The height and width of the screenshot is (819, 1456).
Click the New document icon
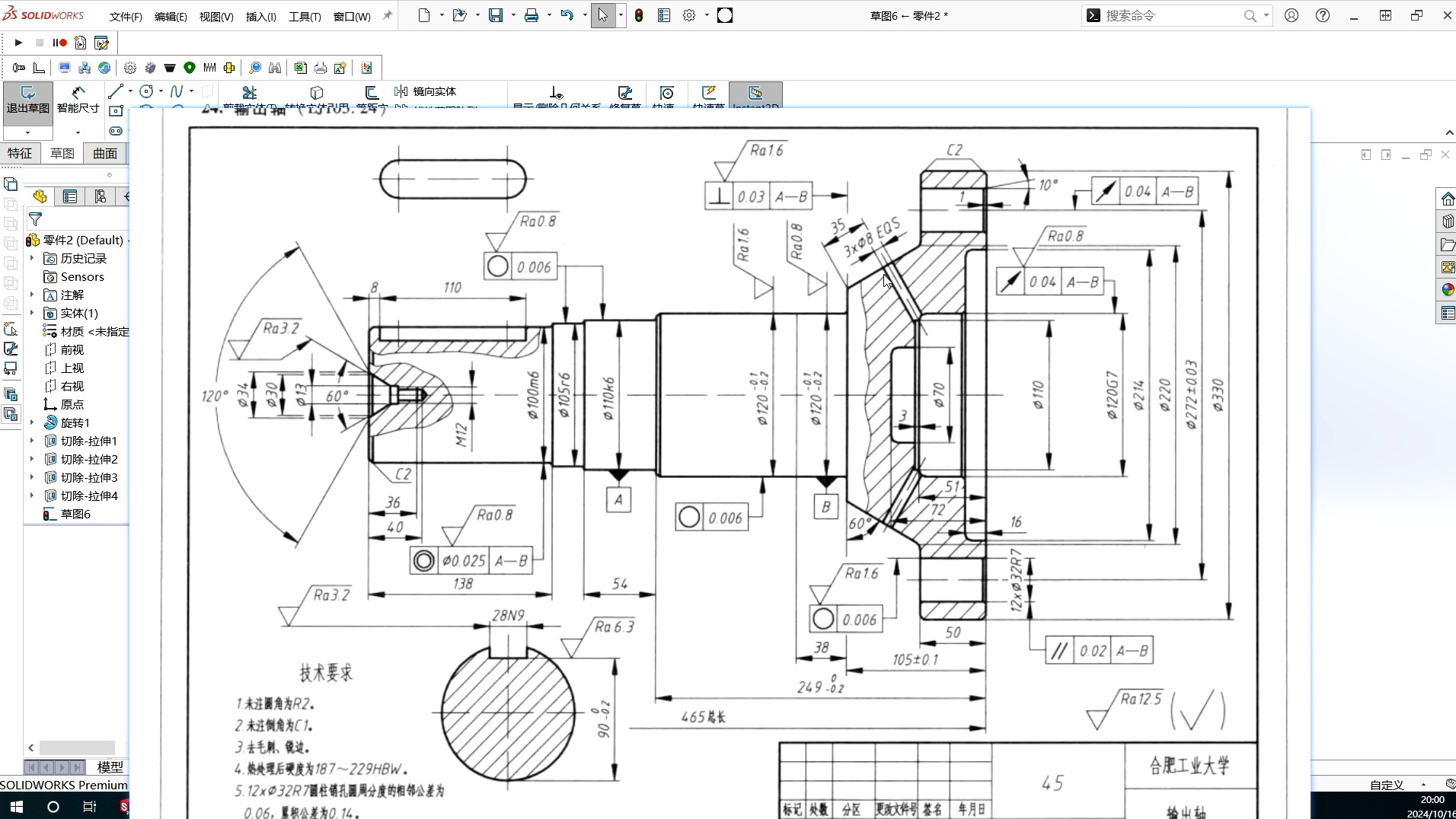click(x=425, y=15)
